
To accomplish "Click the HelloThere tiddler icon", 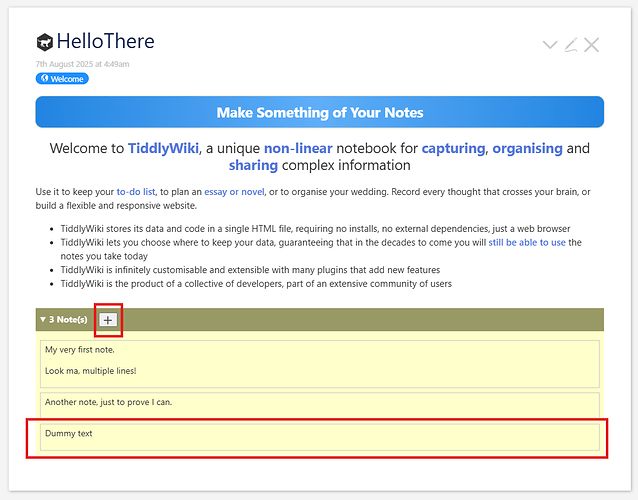I will click(45, 42).
